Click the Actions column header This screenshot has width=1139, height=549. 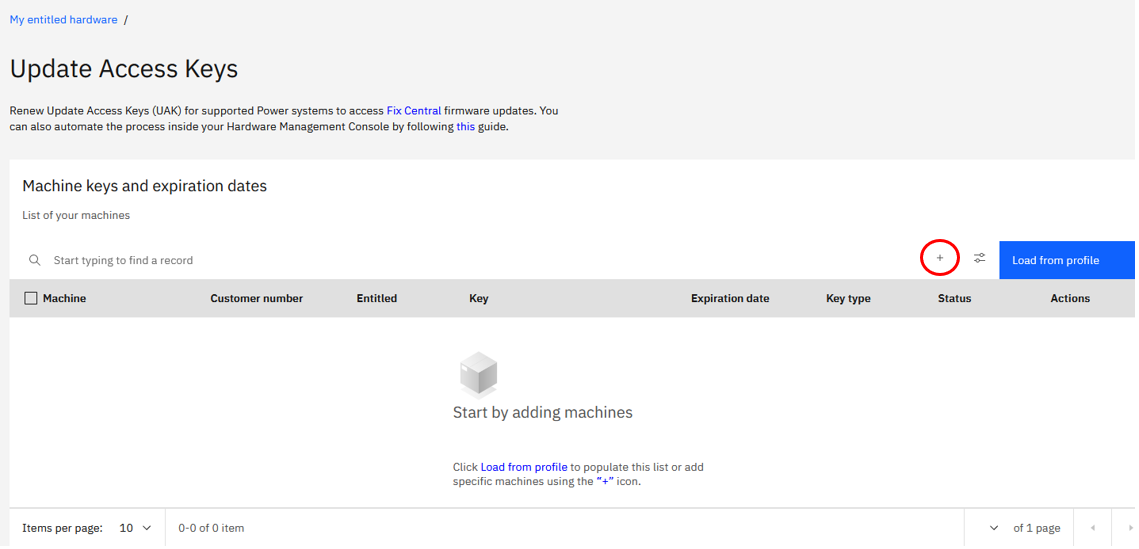(x=1070, y=298)
